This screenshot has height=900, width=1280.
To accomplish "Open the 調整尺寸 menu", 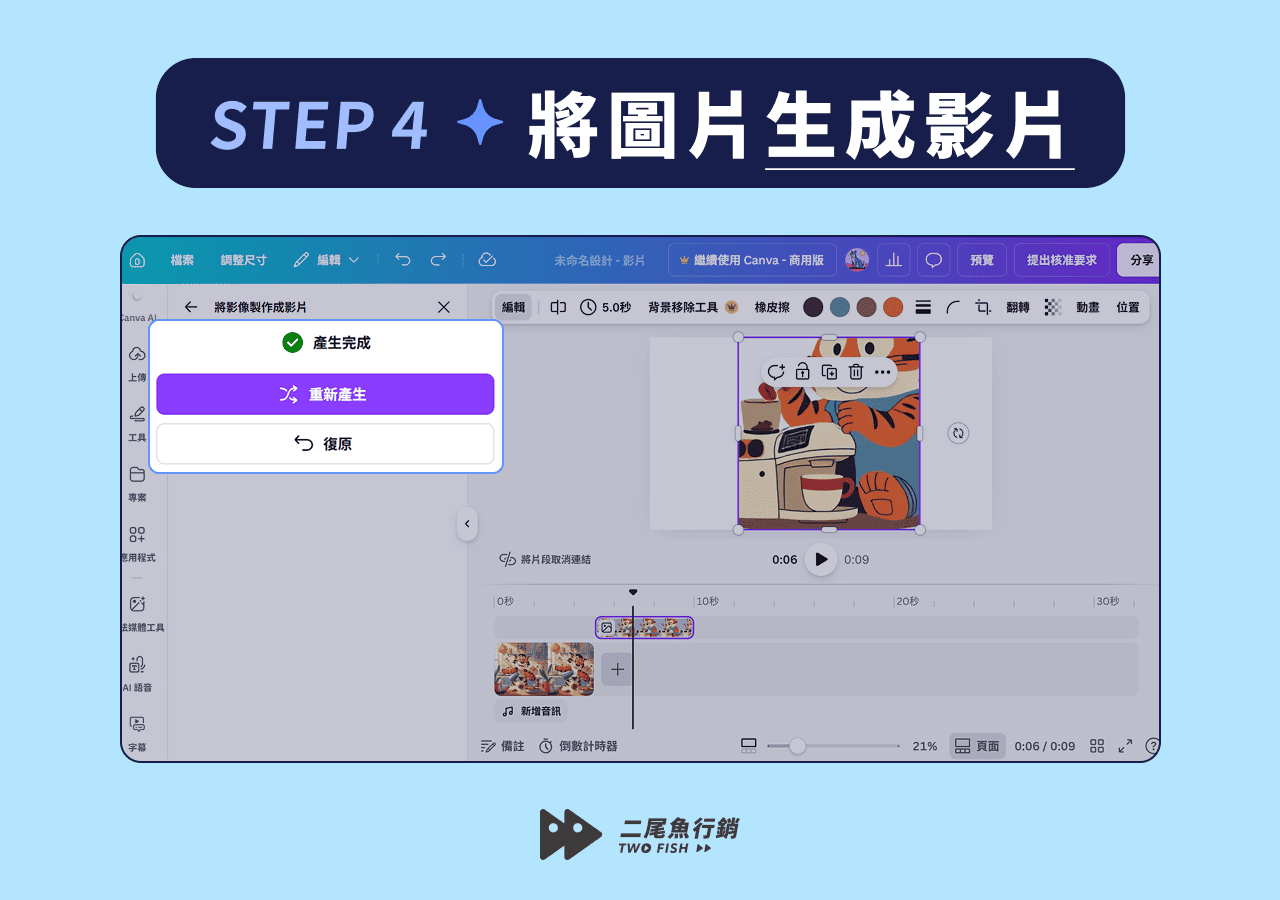I will click(244, 260).
